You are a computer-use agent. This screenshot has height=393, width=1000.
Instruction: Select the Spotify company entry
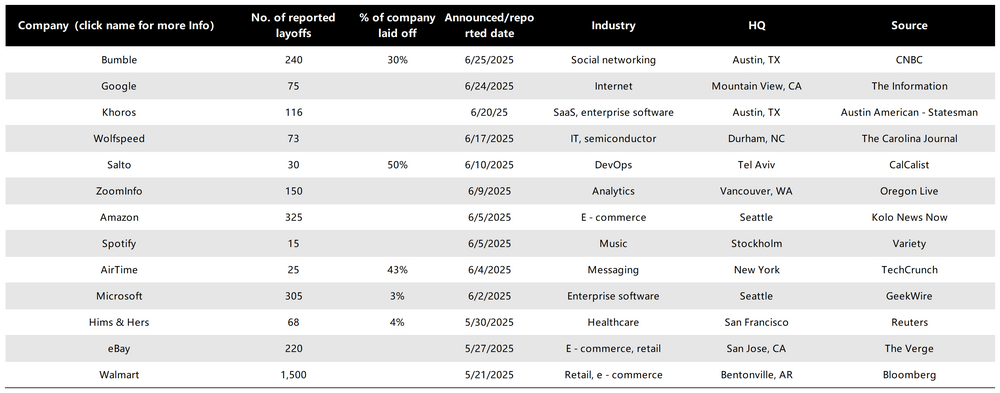[x=119, y=244]
